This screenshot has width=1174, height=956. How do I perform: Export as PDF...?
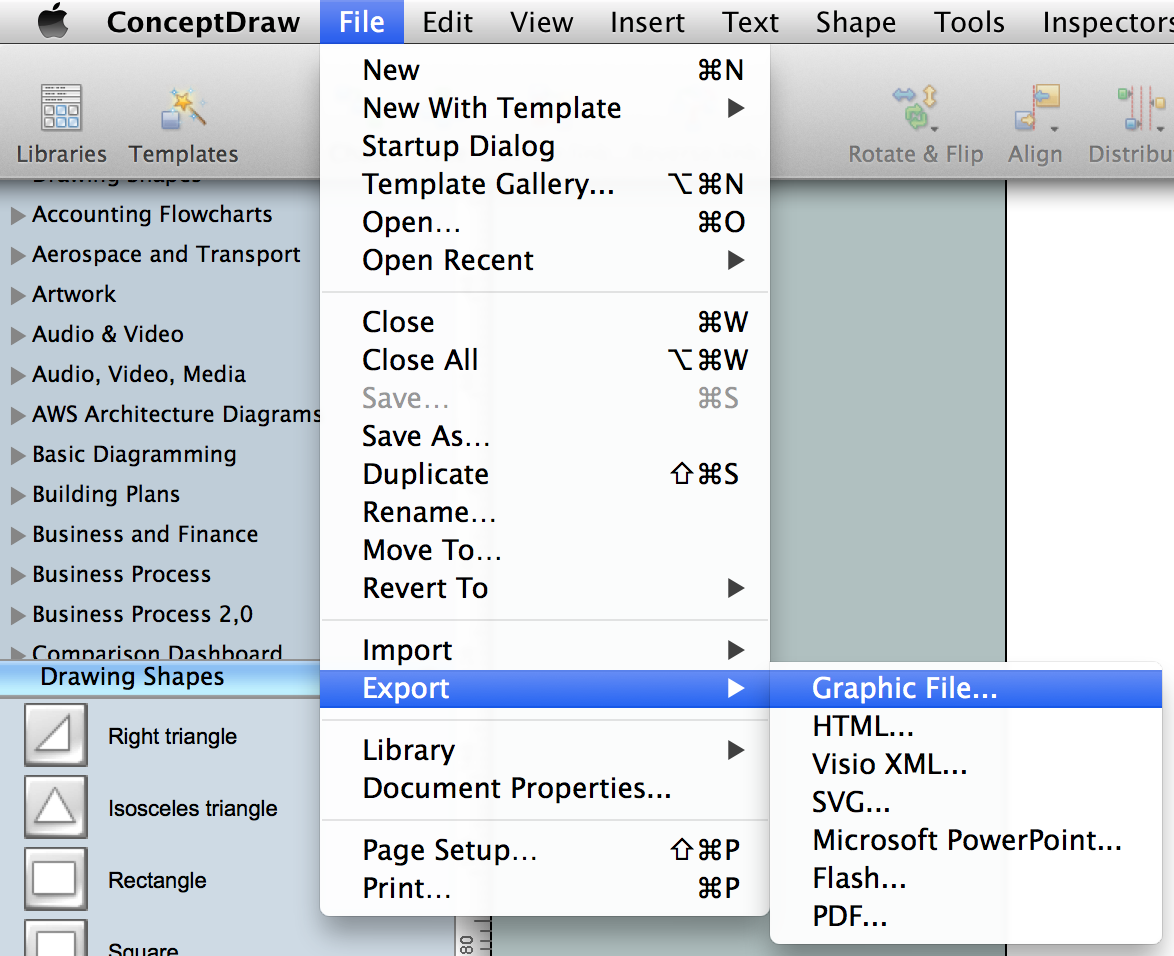click(x=966, y=916)
